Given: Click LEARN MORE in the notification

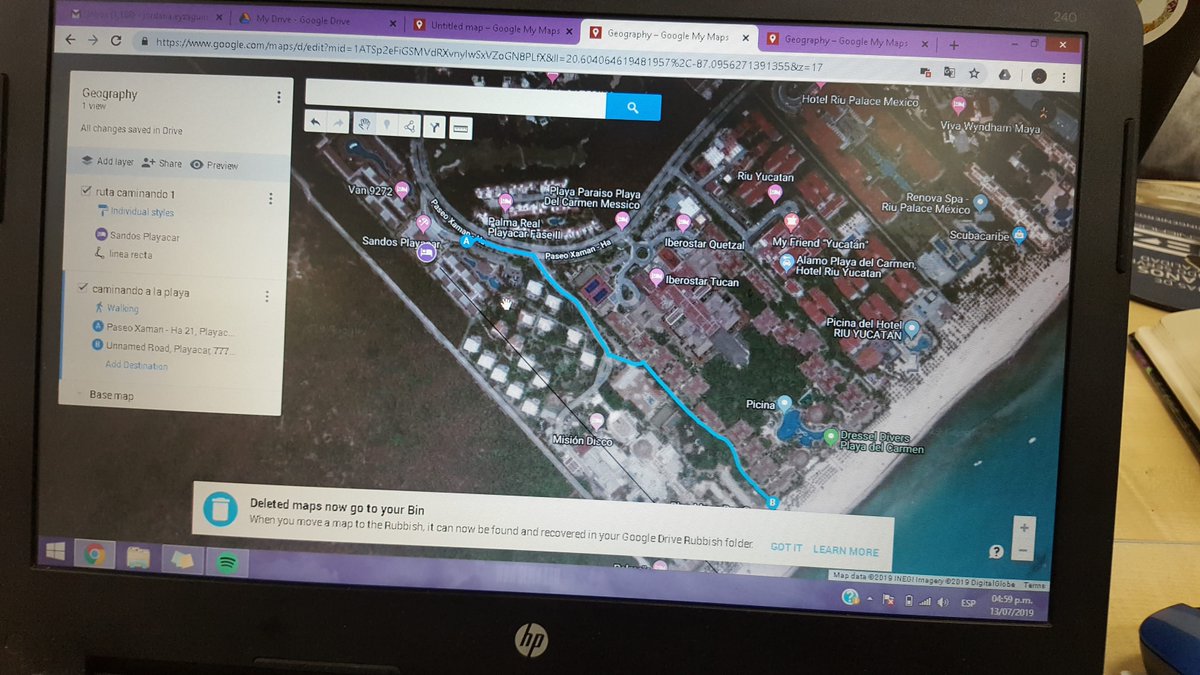Looking at the screenshot, I should pos(846,551).
